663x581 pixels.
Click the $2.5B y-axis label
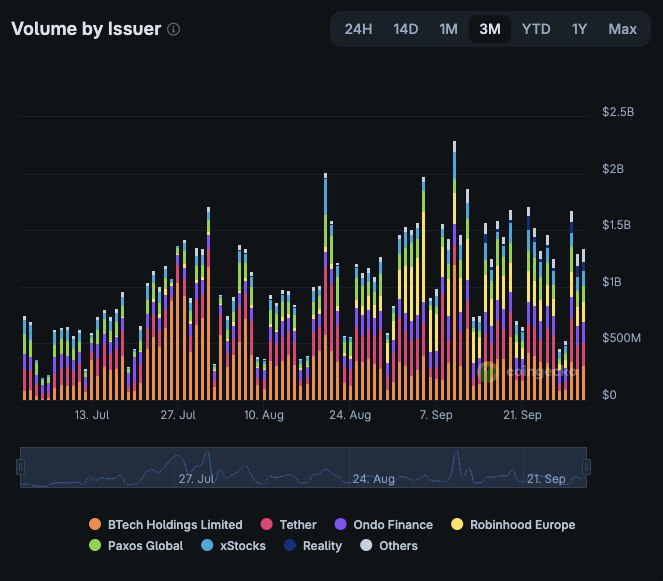pyautogui.click(x=618, y=112)
